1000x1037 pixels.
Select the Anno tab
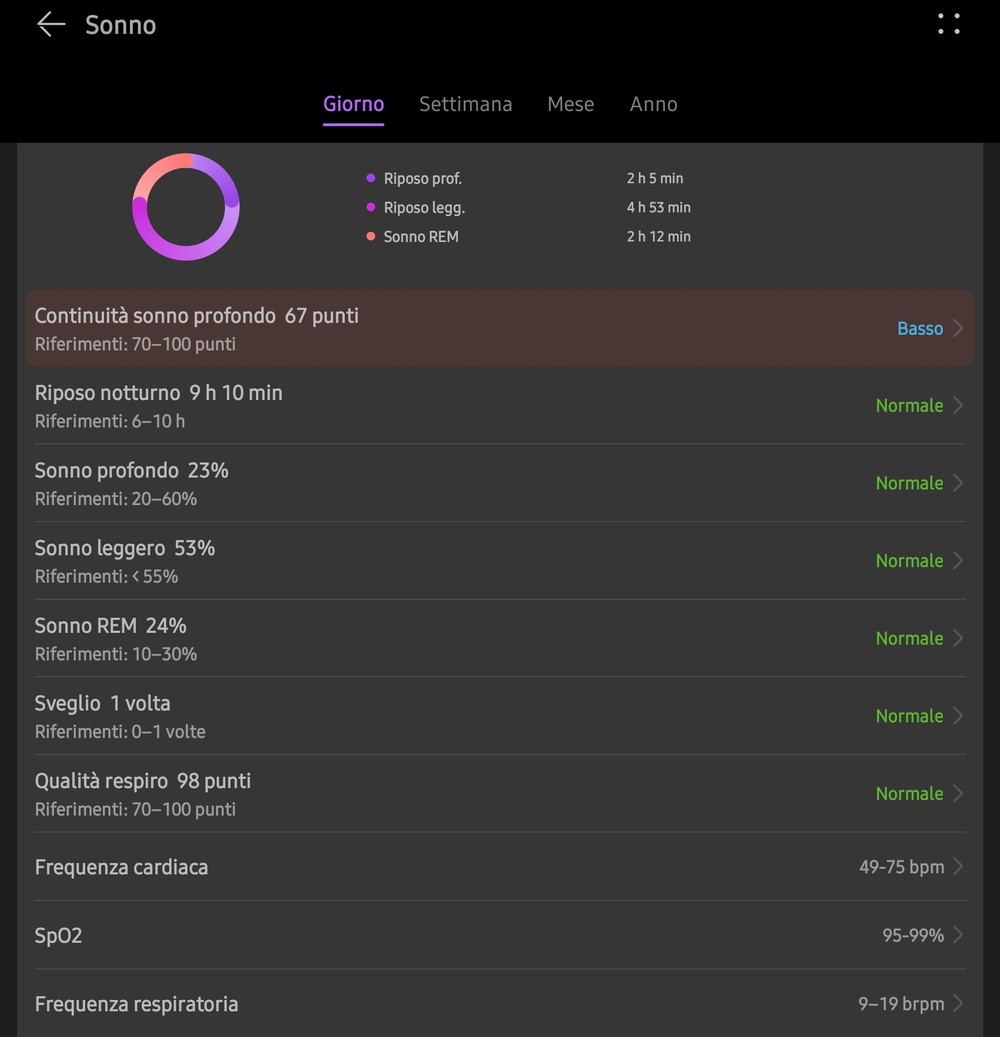click(x=653, y=104)
